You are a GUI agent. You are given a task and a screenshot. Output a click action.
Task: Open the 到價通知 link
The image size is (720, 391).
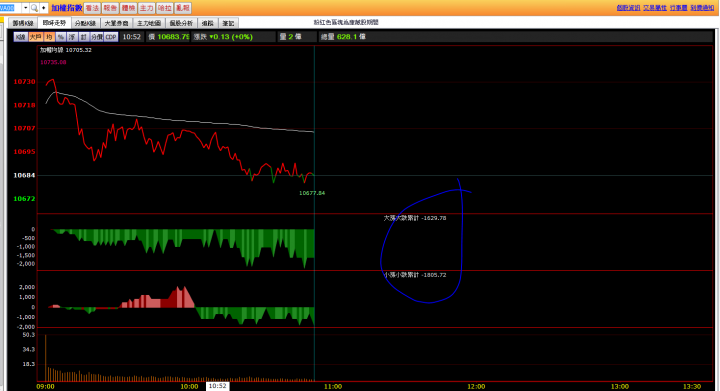[702, 8]
